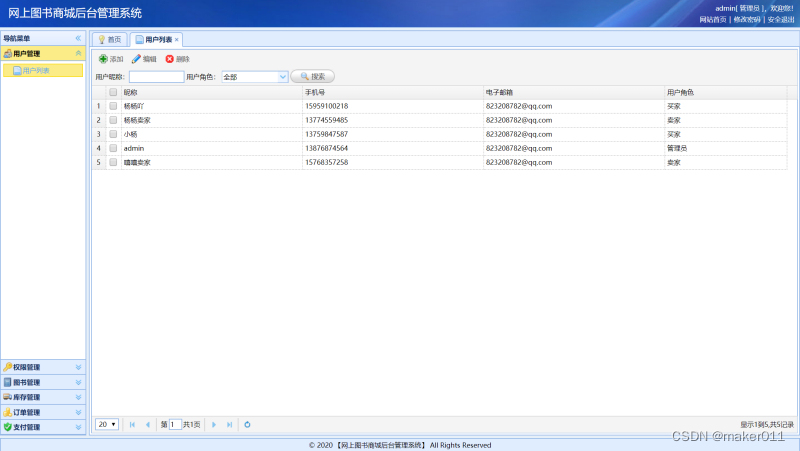Screen dimensions: 800x451
Task: Click the pencil Edit (编辑) icon
Action: click(x=136, y=59)
